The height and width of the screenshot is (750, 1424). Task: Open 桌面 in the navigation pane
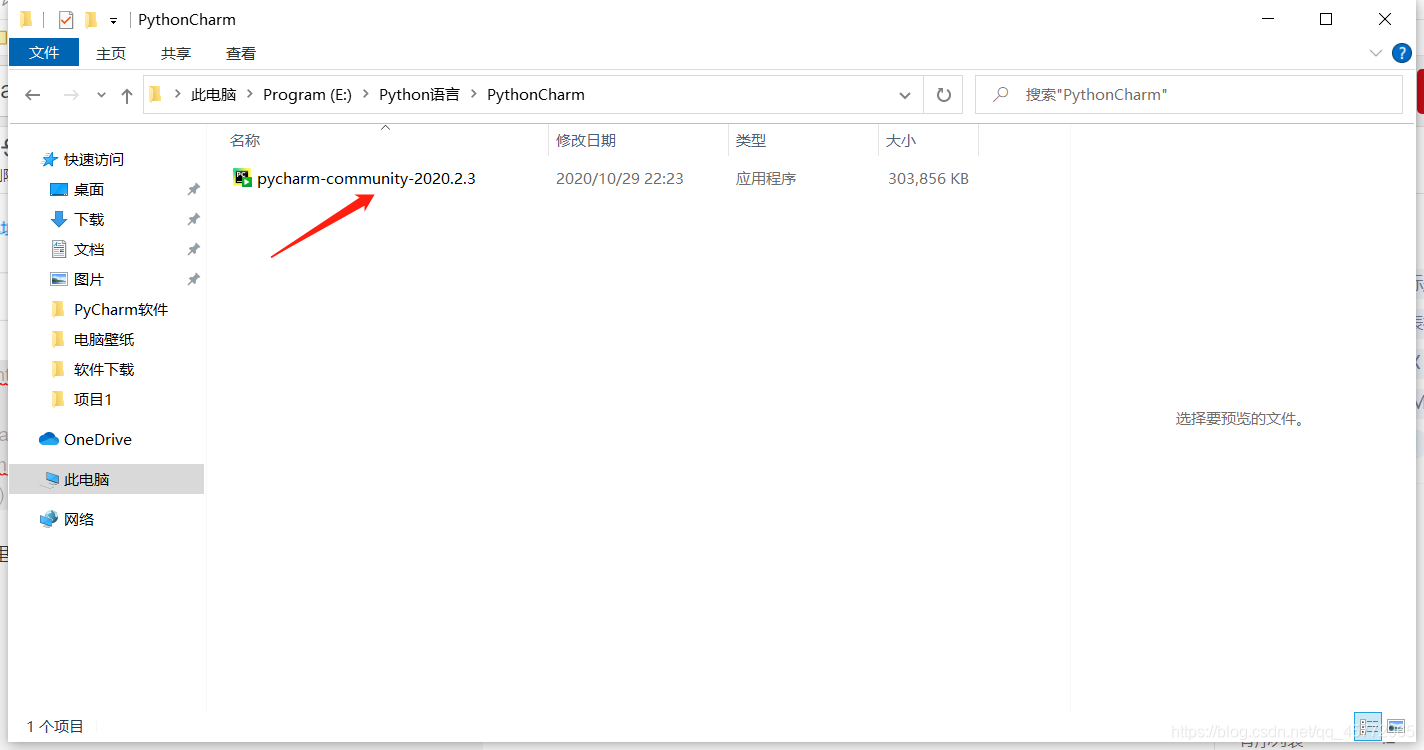coord(89,190)
